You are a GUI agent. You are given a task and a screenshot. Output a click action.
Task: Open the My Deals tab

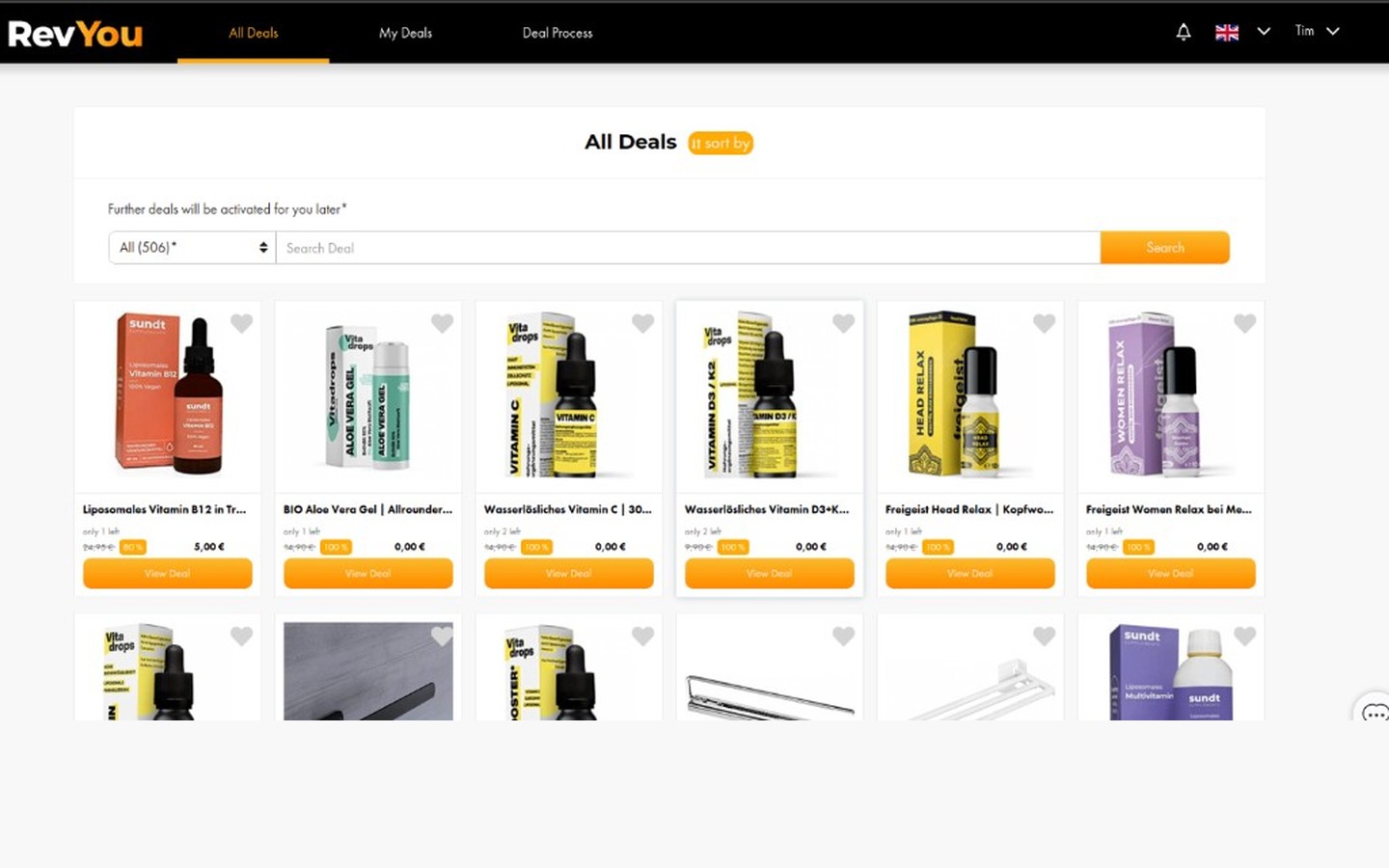pyautogui.click(x=405, y=33)
